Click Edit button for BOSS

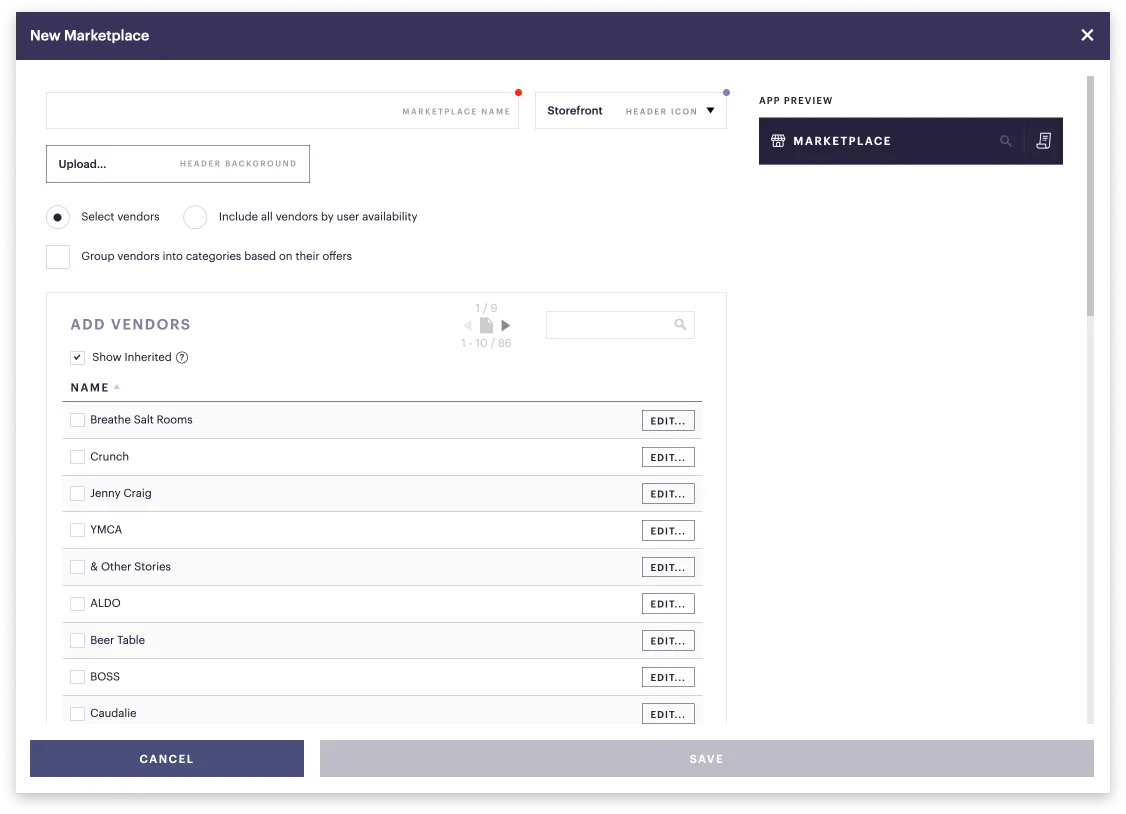(x=668, y=677)
